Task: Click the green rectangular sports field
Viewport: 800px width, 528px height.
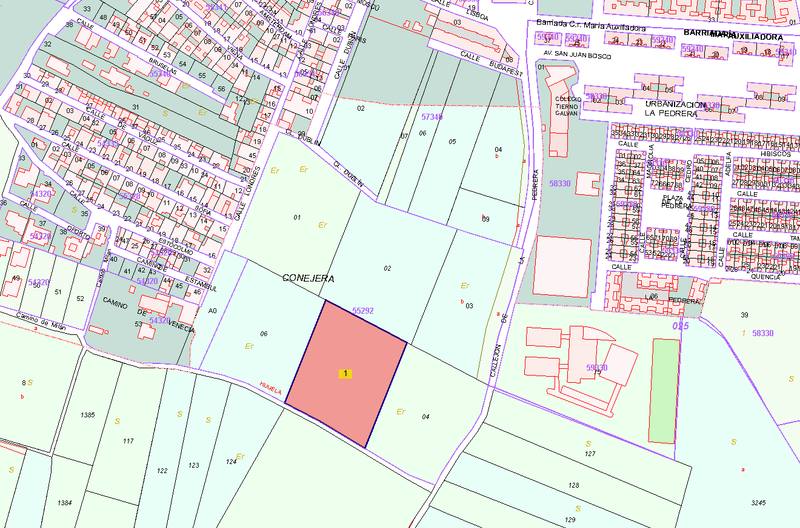Action: pyautogui.click(x=664, y=391)
